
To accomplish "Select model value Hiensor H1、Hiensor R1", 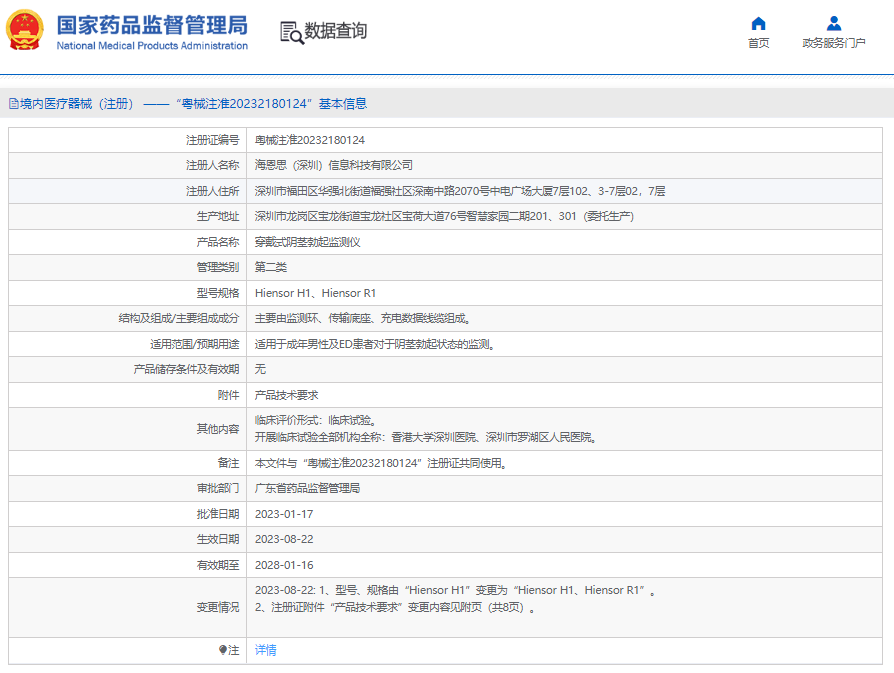I will [315, 293].
